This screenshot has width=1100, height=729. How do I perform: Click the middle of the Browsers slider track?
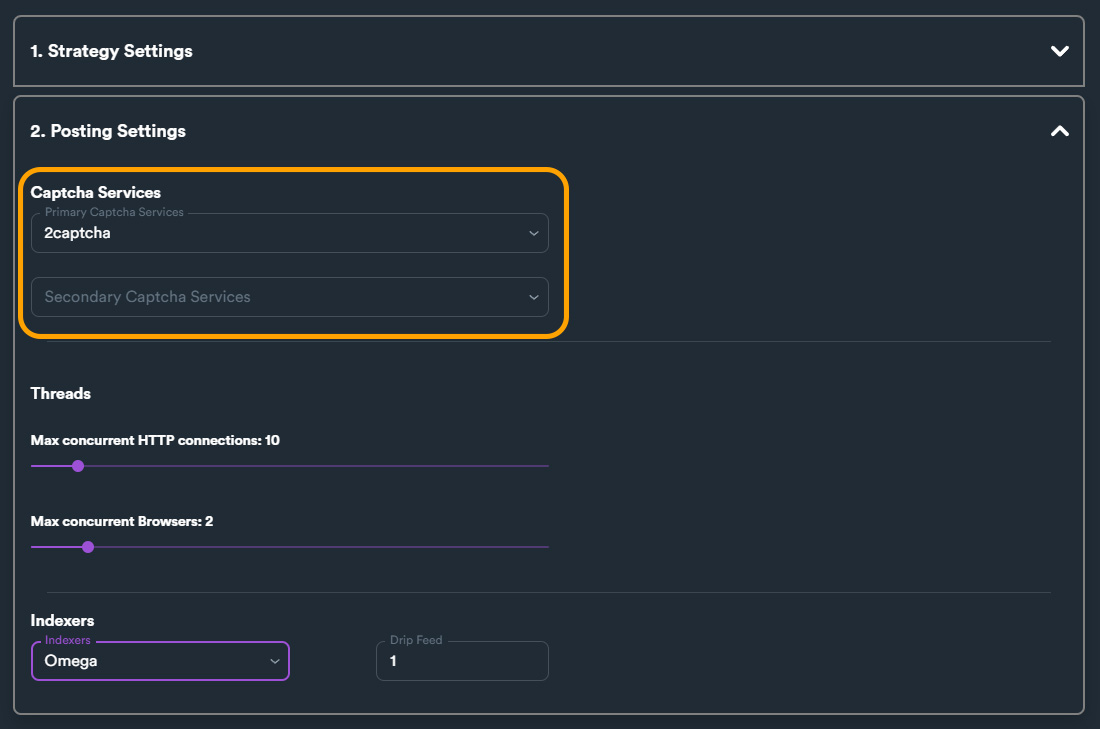pos(290,547)
